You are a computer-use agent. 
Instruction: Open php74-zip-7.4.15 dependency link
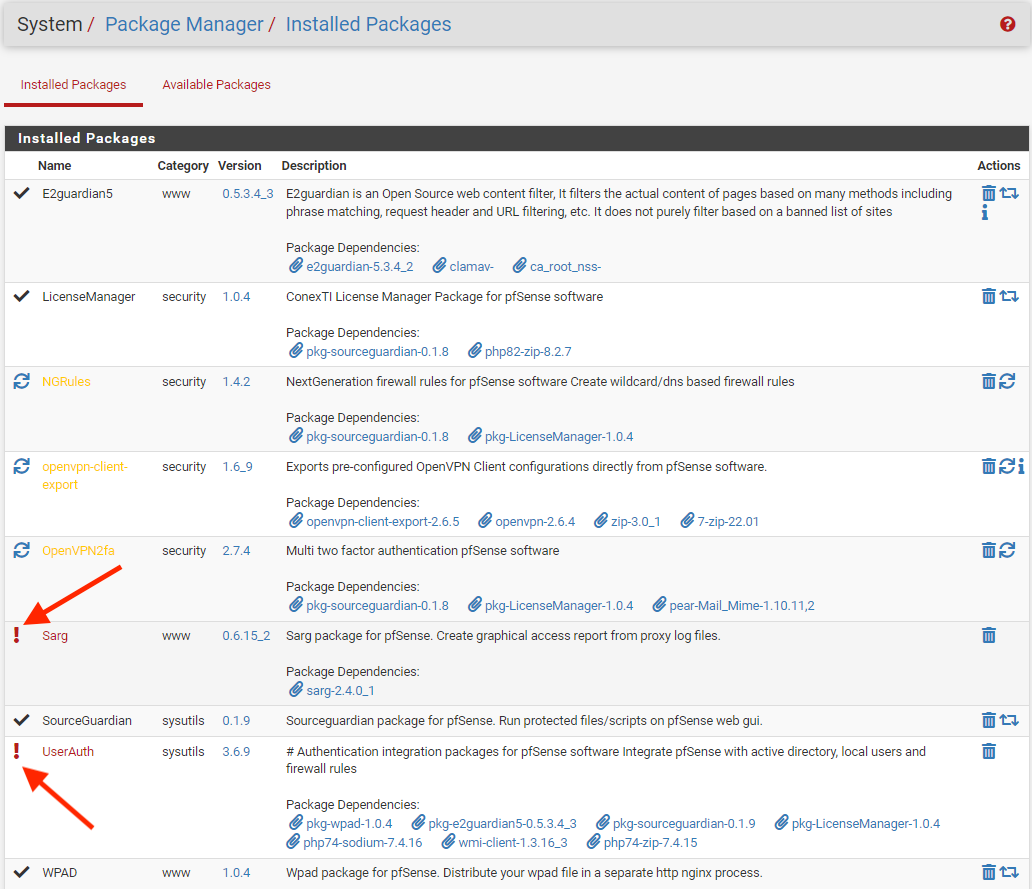pos(650,842)
